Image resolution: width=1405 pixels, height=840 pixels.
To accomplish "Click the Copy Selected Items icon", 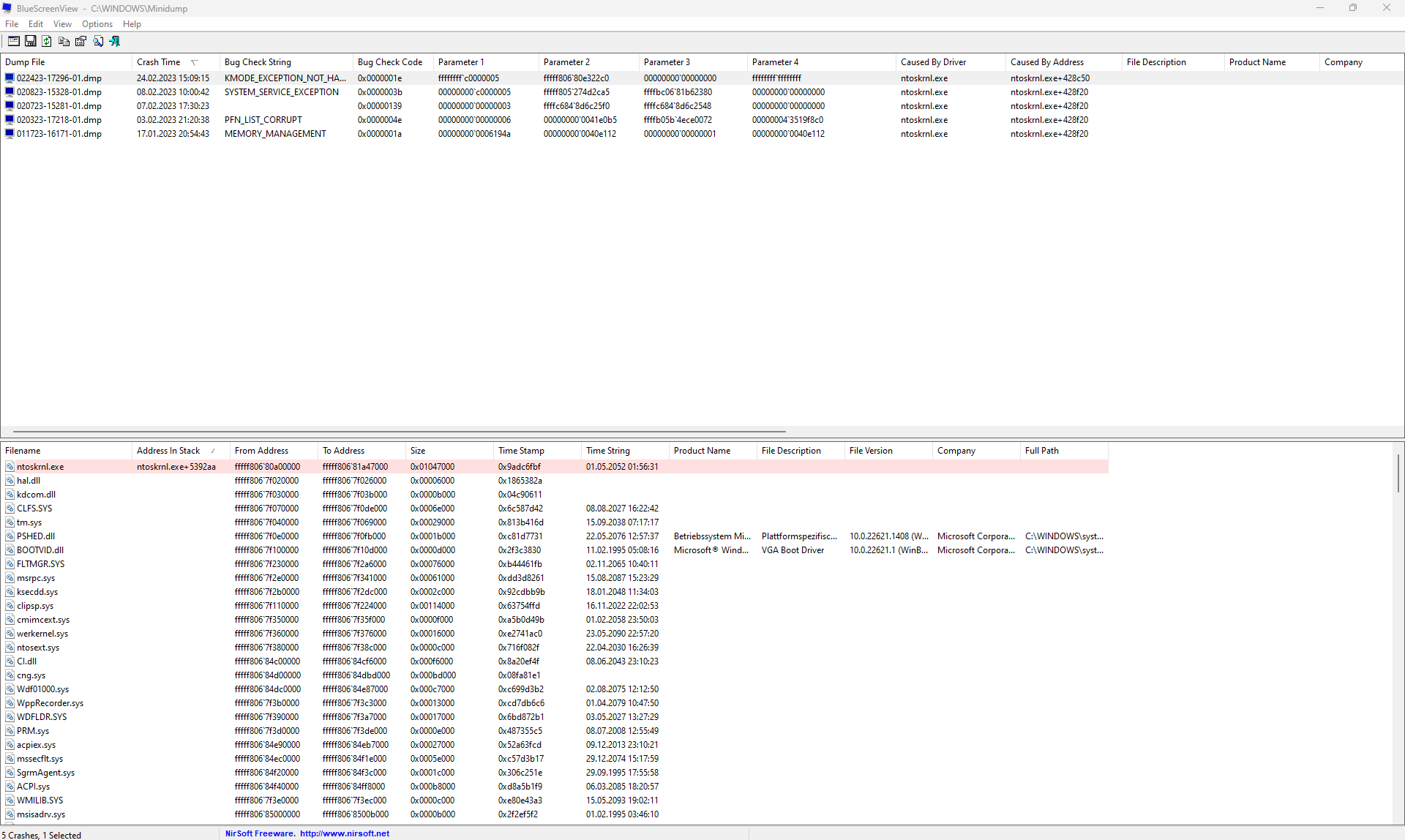I will click(x=64, y=42).
